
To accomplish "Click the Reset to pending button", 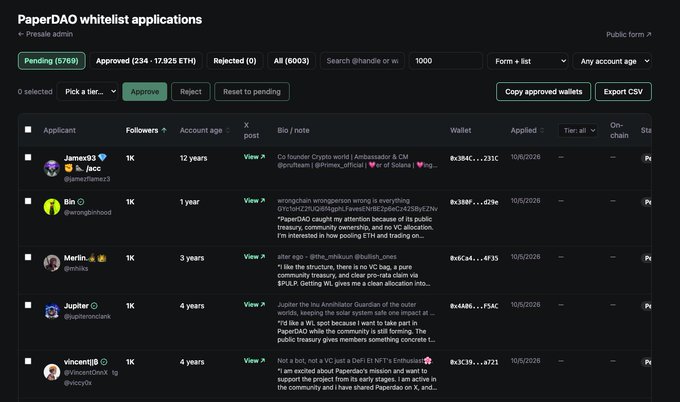I will point(252,92).
